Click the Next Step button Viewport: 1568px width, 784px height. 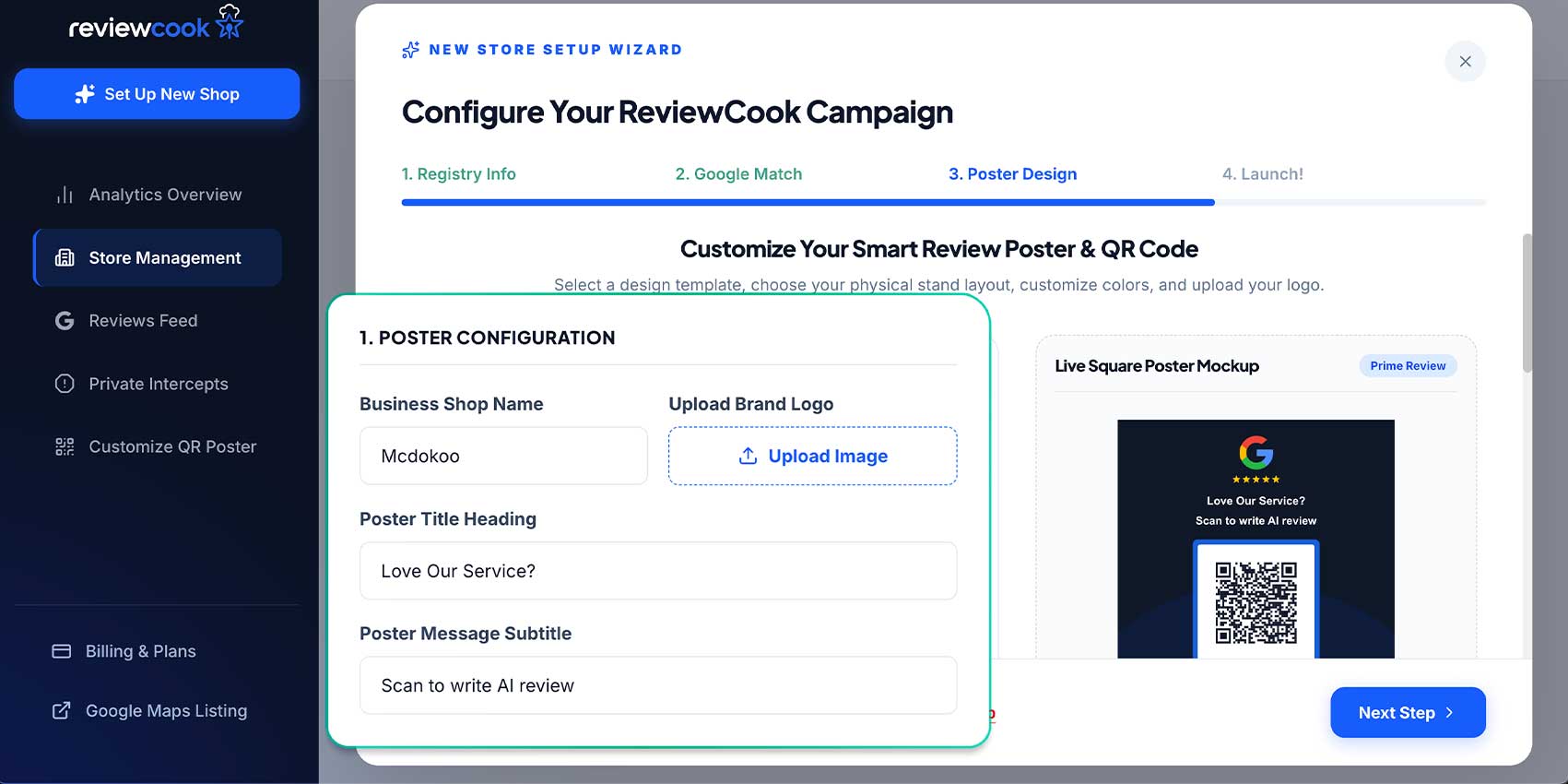click(x=1408, y=712)
